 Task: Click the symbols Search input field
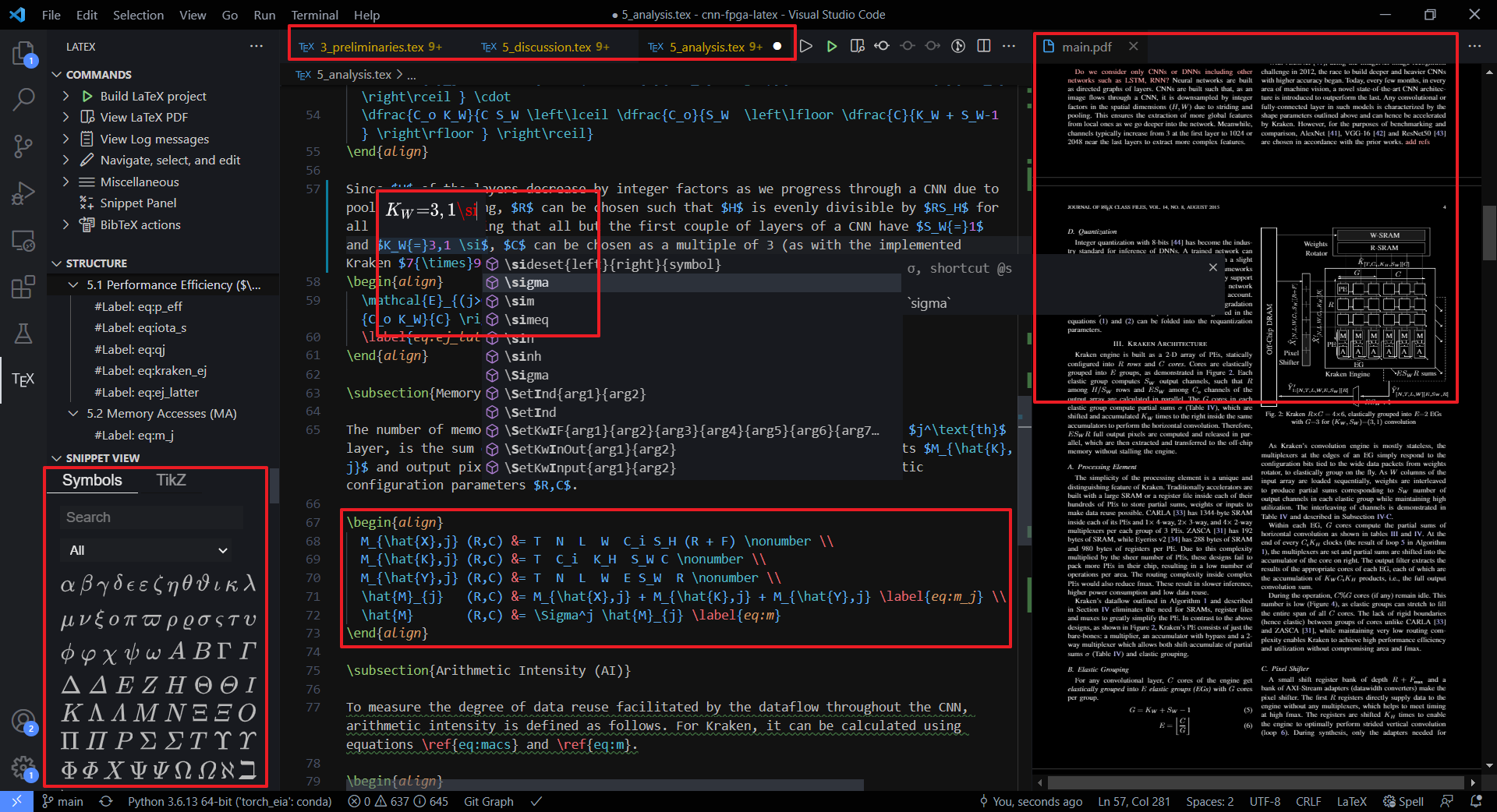(152, 517)
